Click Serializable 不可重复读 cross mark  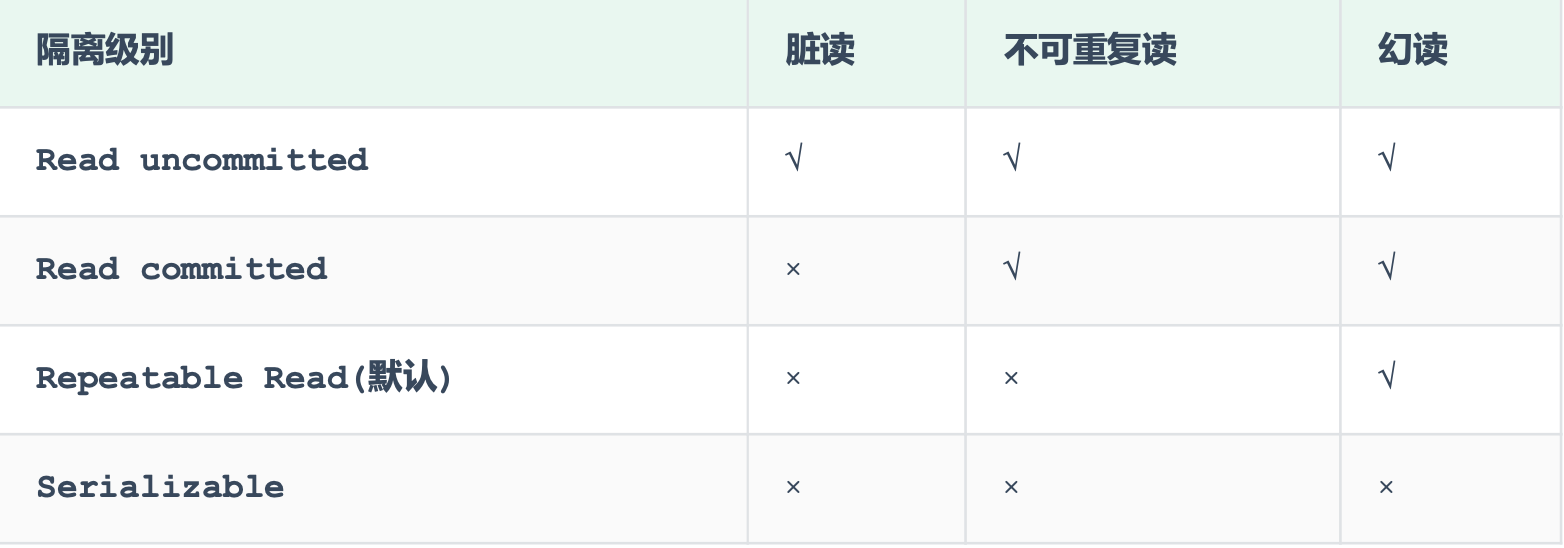(x=1011, y=488)
